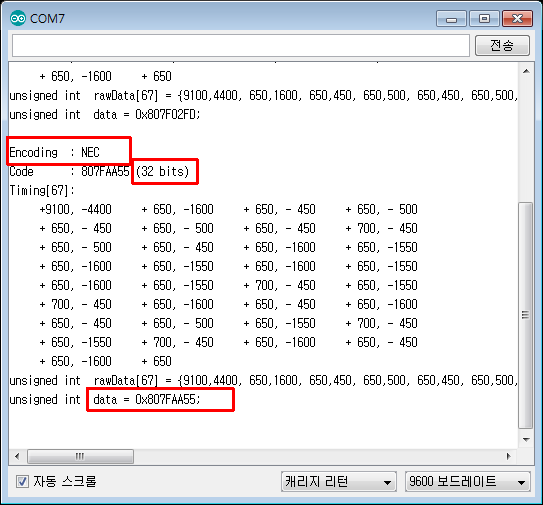
Task: Click the horizontal scrollbar thumb
Action: (x=80, y=456)
